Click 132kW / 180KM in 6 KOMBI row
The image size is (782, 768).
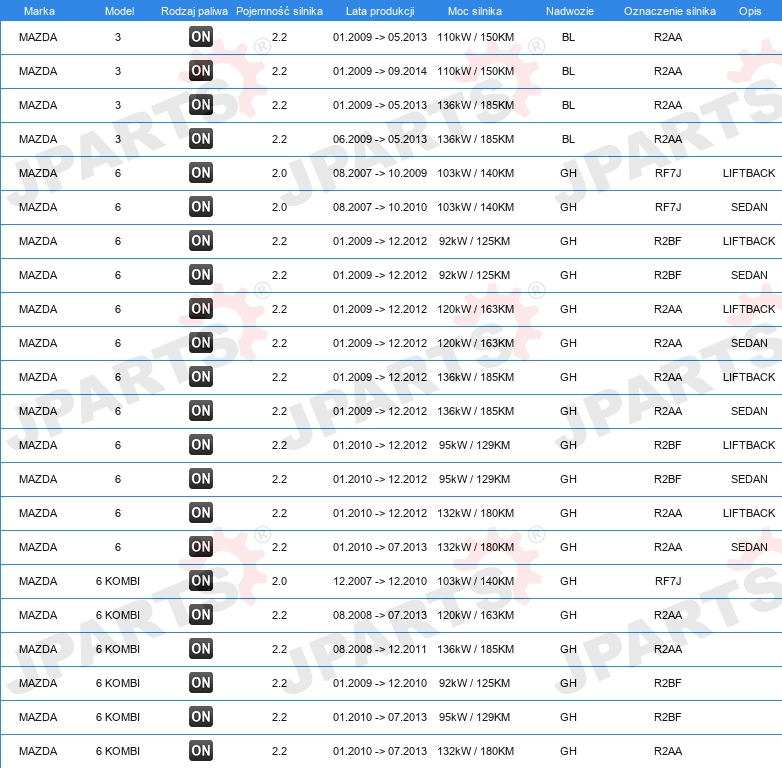(x=475, y=751)
